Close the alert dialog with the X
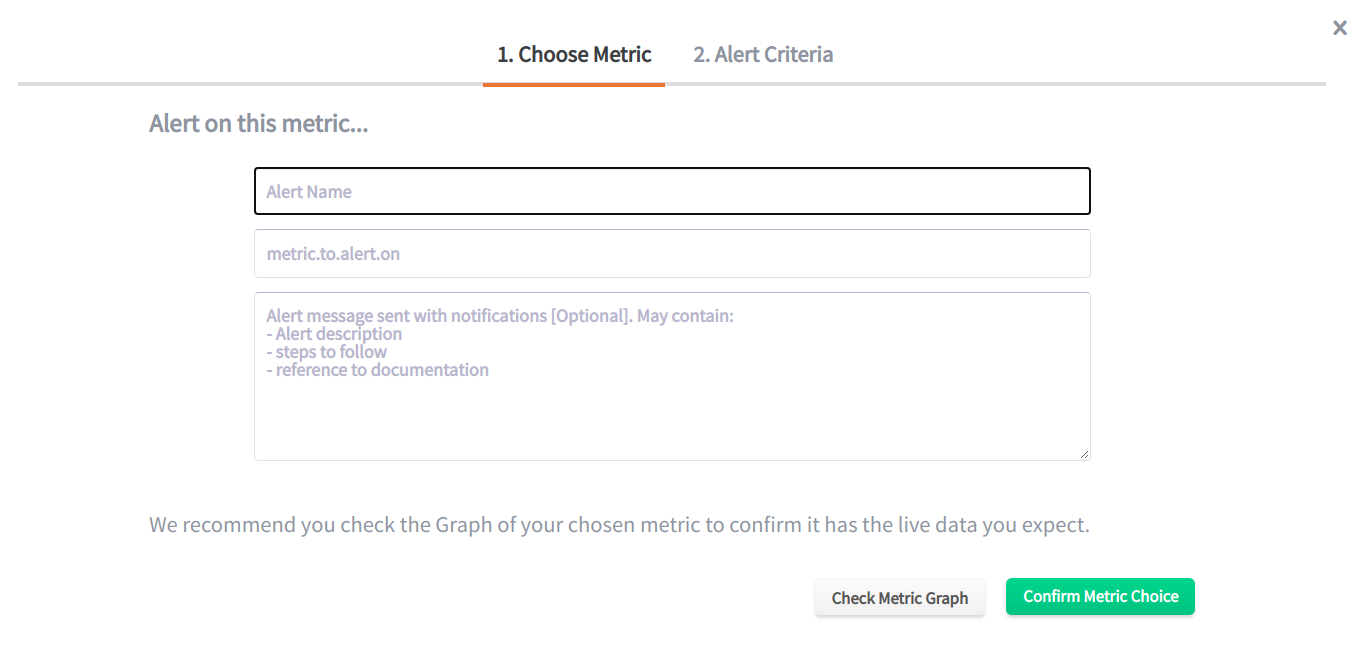1369x652 pixels. point(1340,28)
